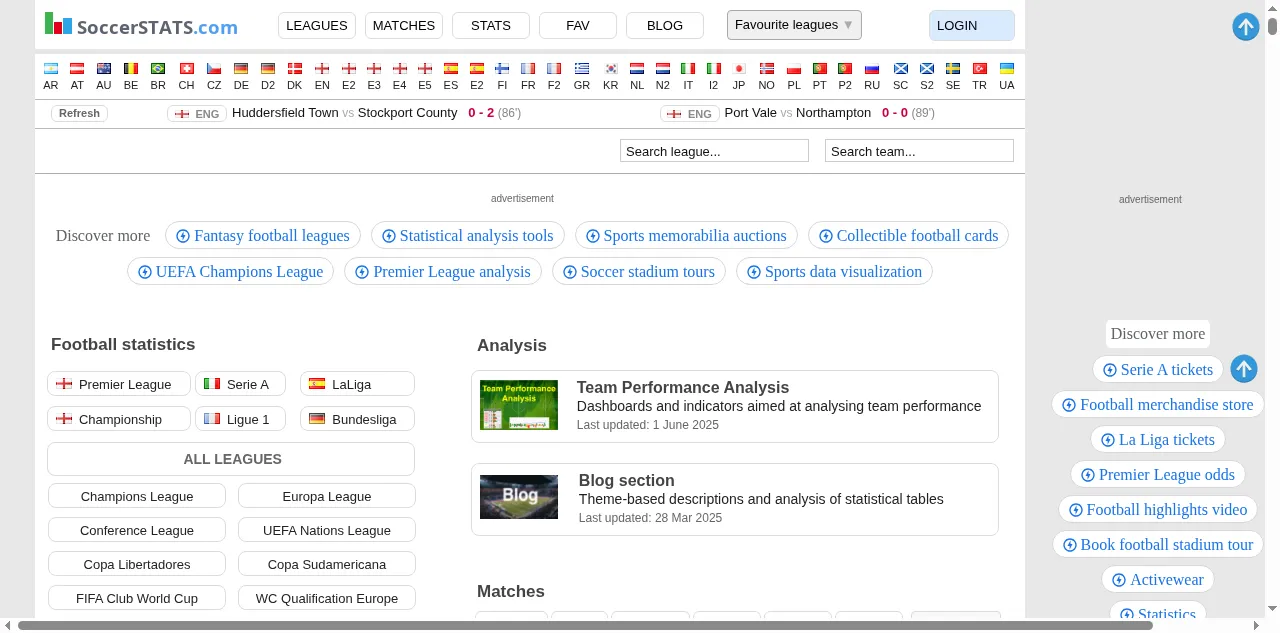Open the Brazil flag labelled BR
This screenshot has width=1280, height=633.
(158, 69)
